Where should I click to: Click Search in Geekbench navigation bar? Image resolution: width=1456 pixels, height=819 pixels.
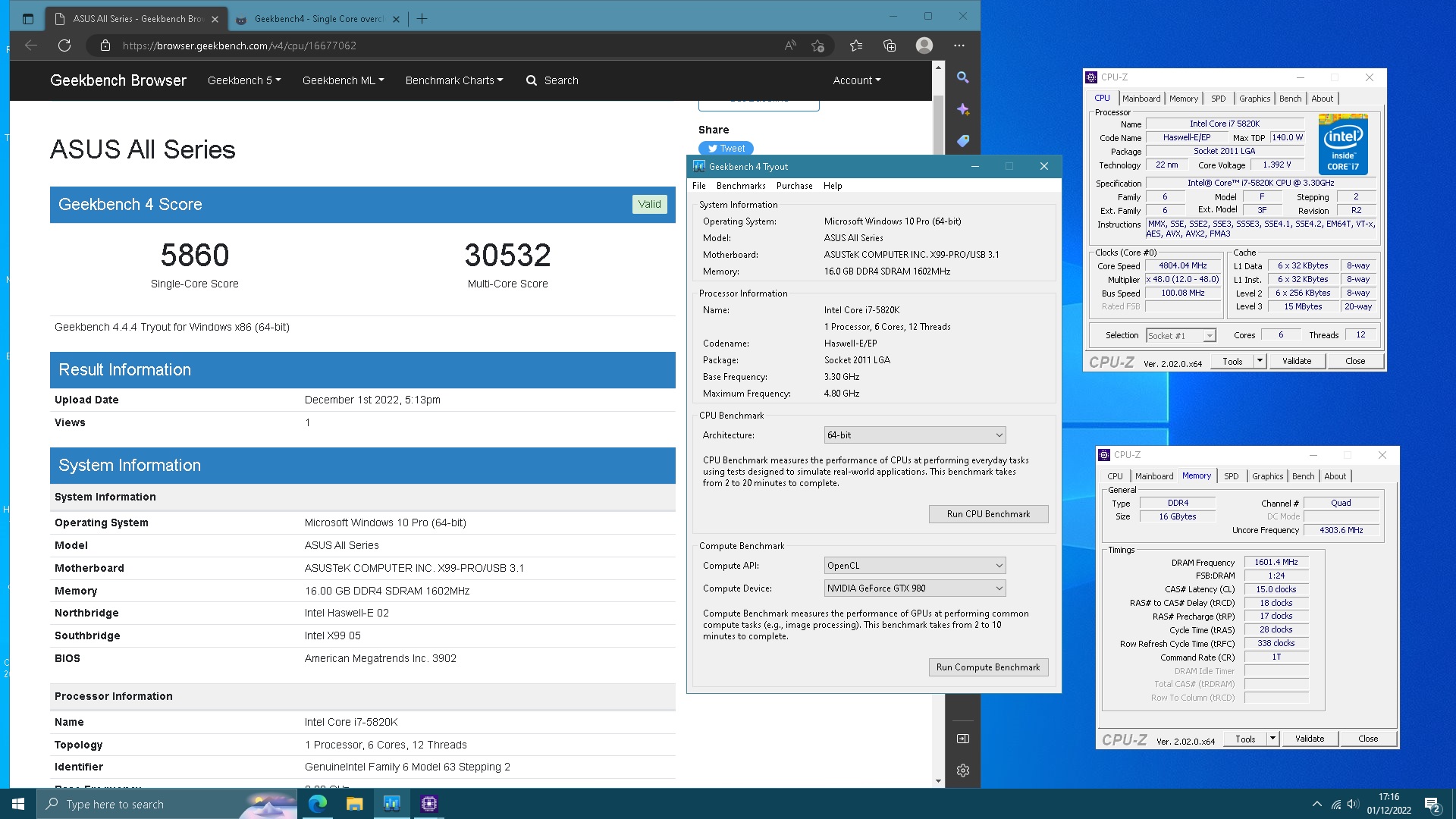tap(552, 80)
